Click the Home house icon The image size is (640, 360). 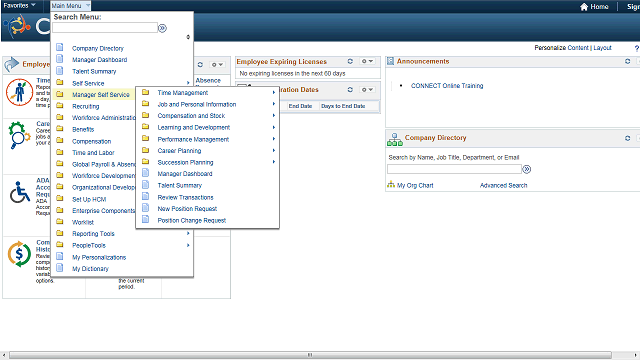point(584,7)
